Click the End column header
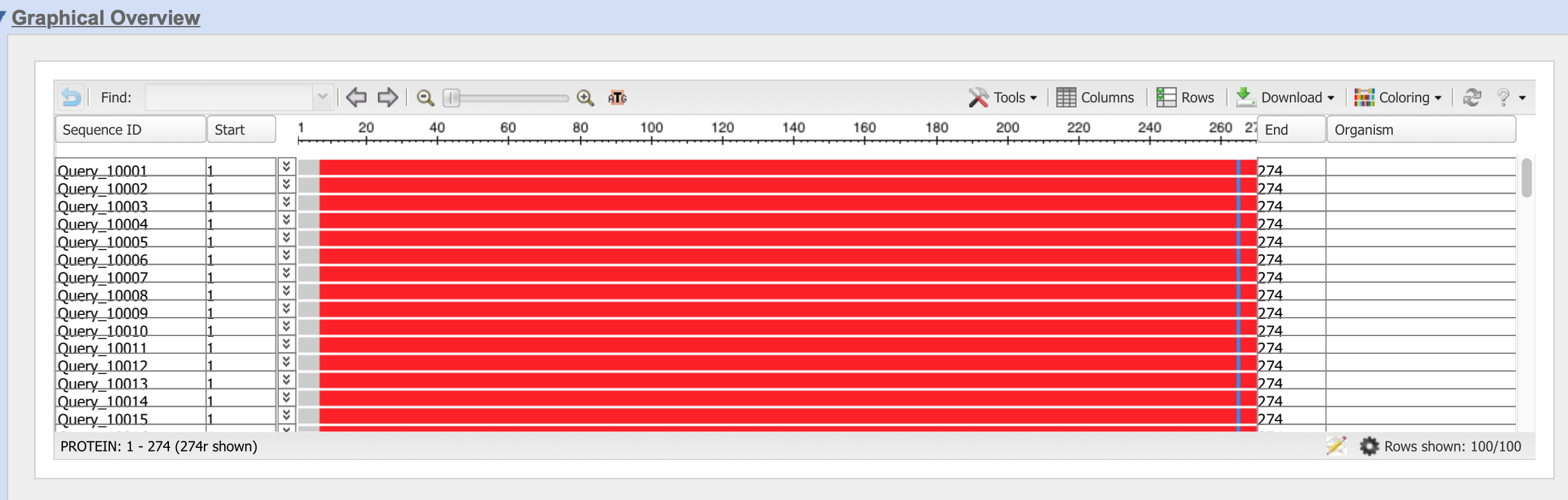Image resolution: width=1568 pixels, height=500 pixels. [x=1292, y=130]
